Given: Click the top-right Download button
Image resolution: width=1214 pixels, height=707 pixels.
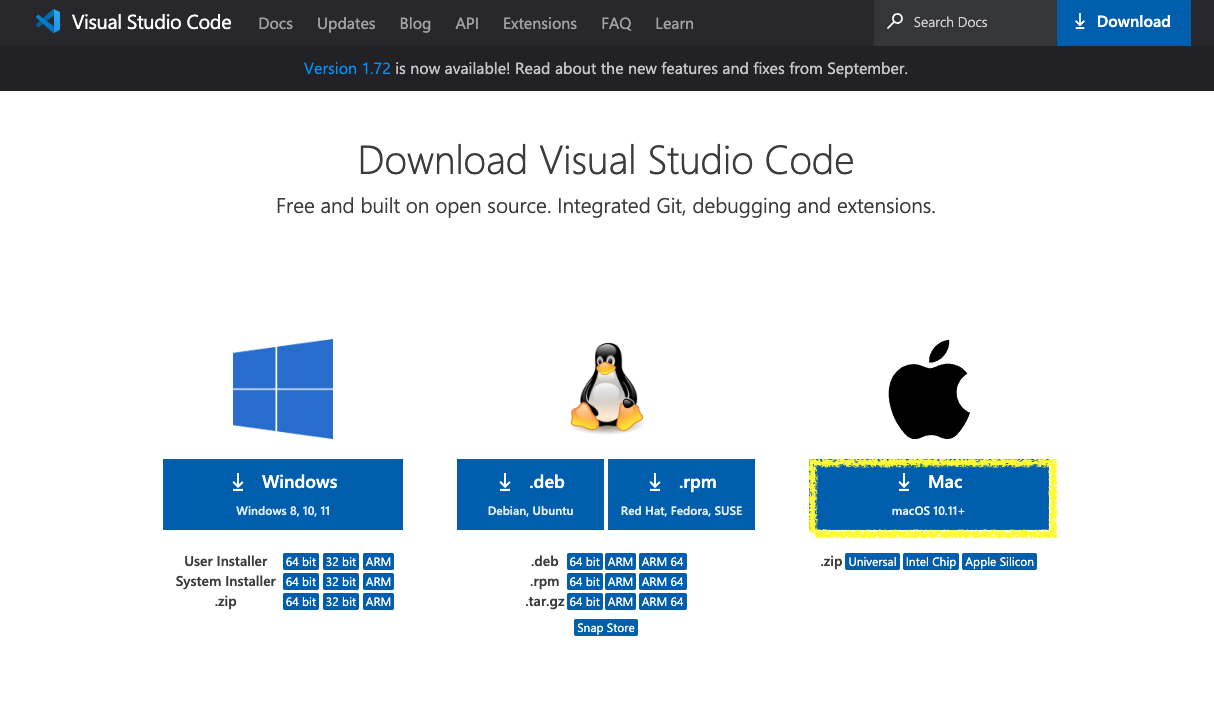Looking at the screenshot, I should click(x=1124, y=22).
